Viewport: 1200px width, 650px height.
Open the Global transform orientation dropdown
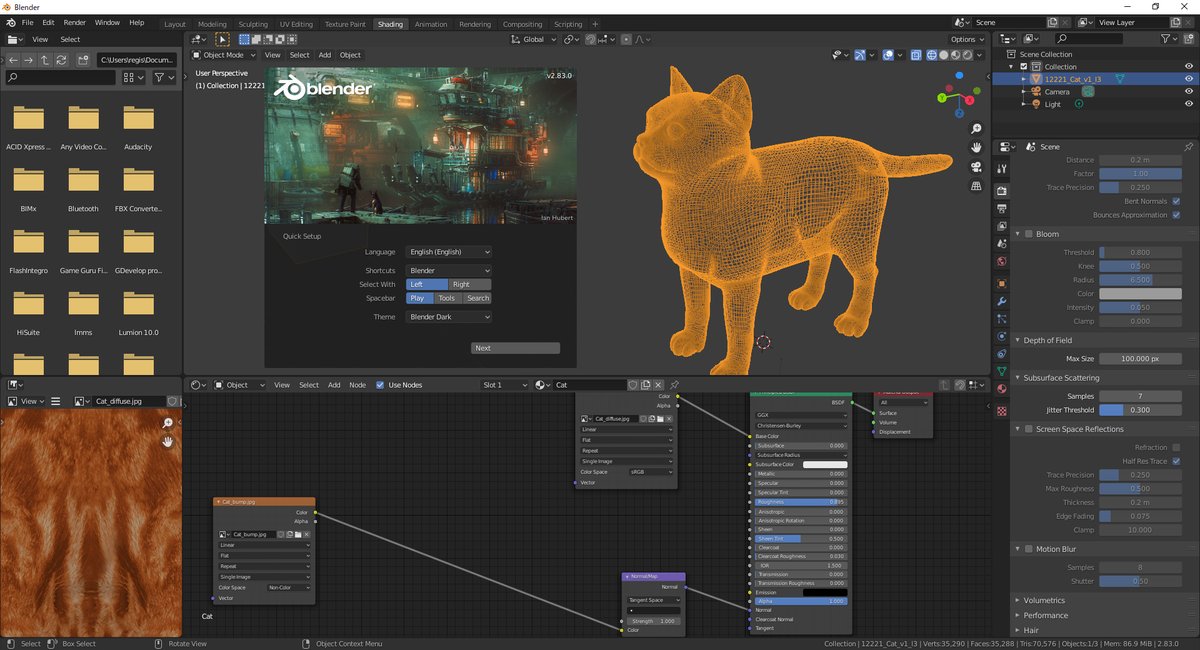(x=531, y=39)
